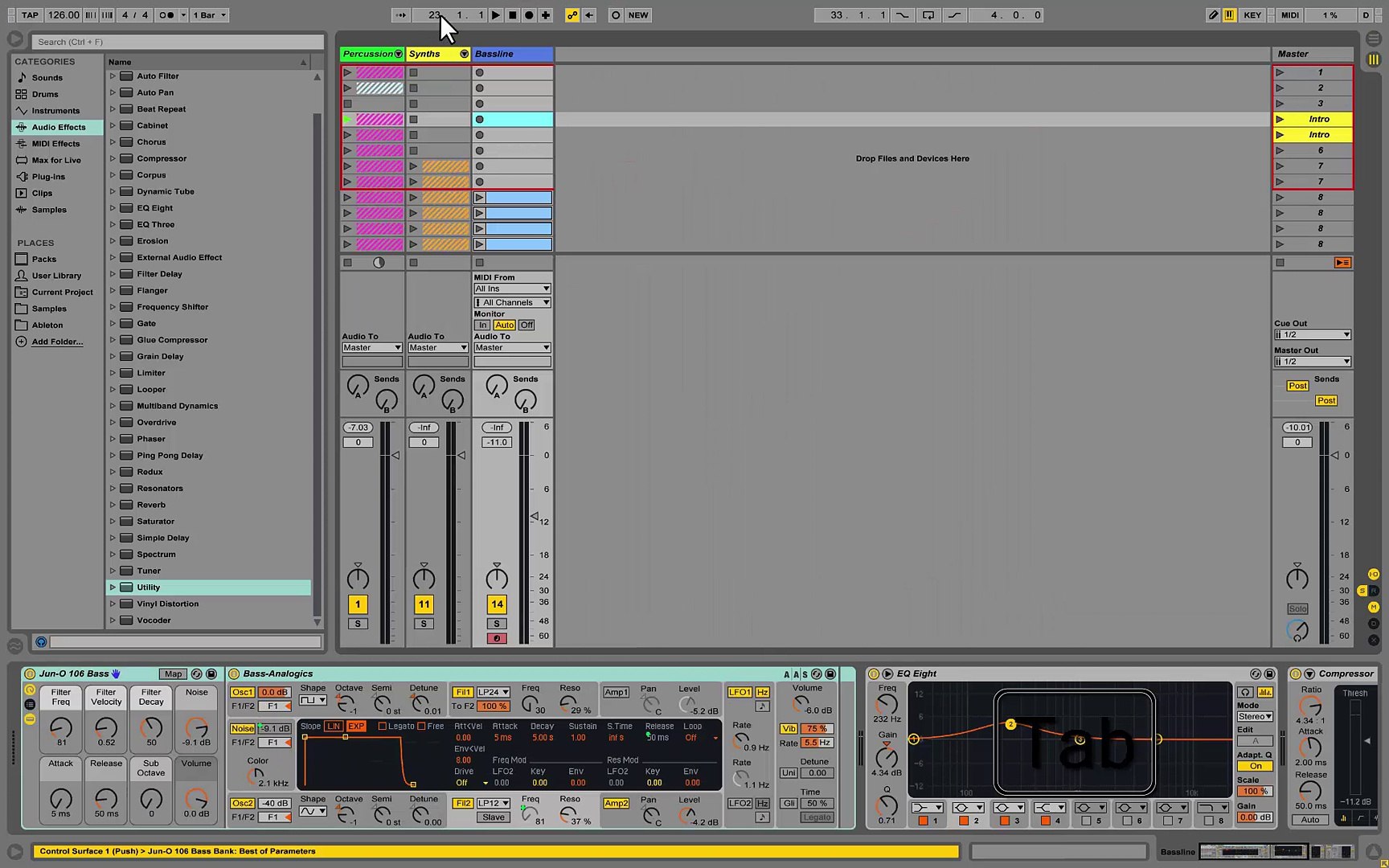Open Add Folder link in Places
The image size is (1389, 868).
(57, 342)
